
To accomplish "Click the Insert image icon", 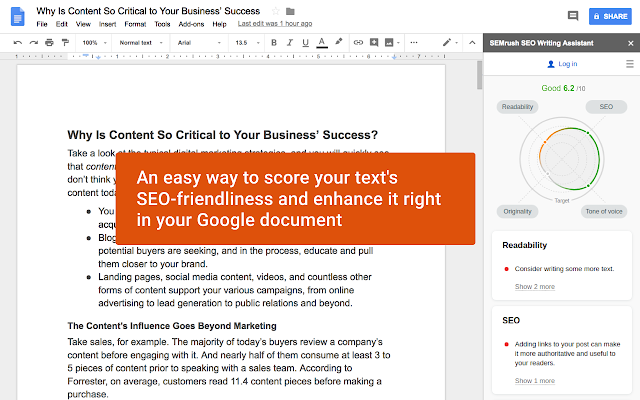I will point(389,42).
